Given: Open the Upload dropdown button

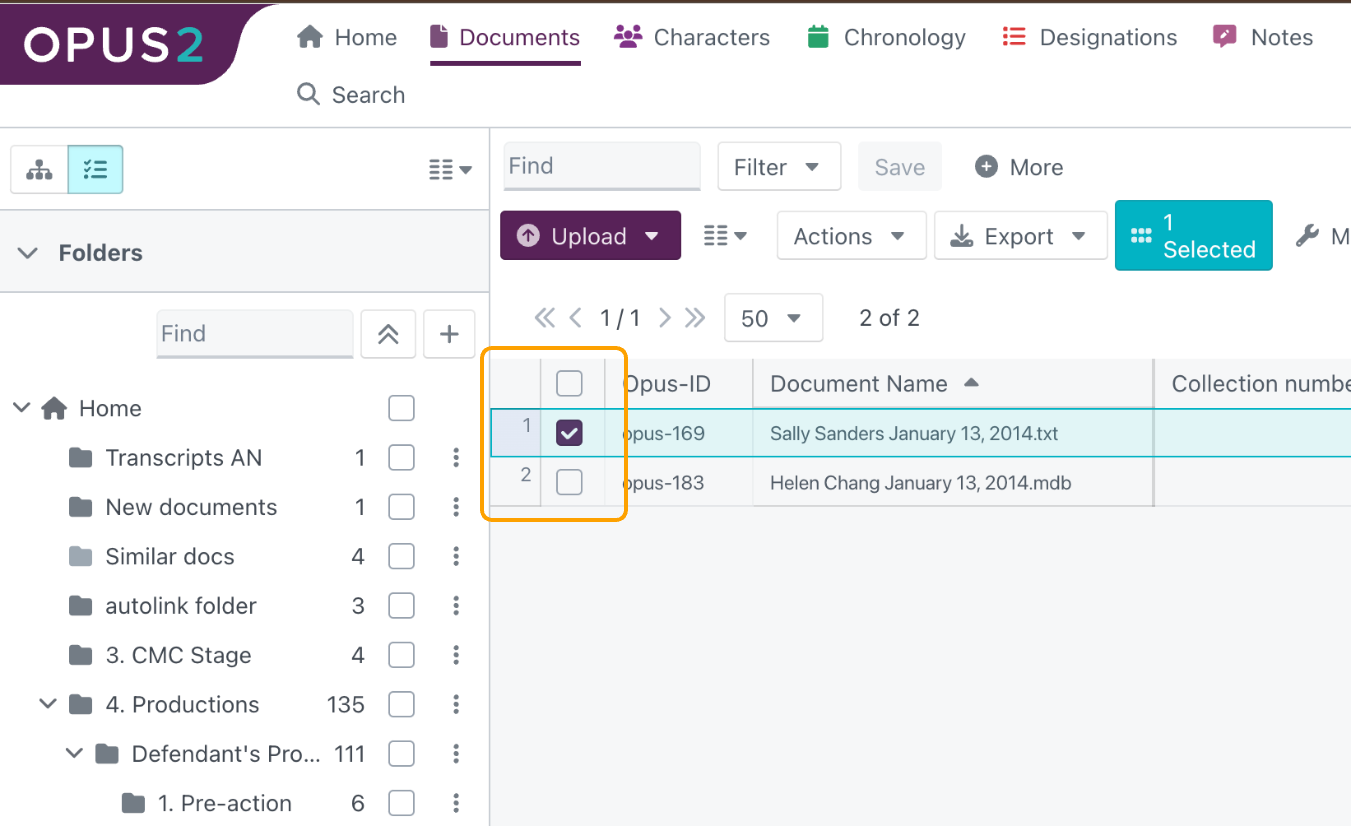Looking at the screenshot, I should coord(590,236).
